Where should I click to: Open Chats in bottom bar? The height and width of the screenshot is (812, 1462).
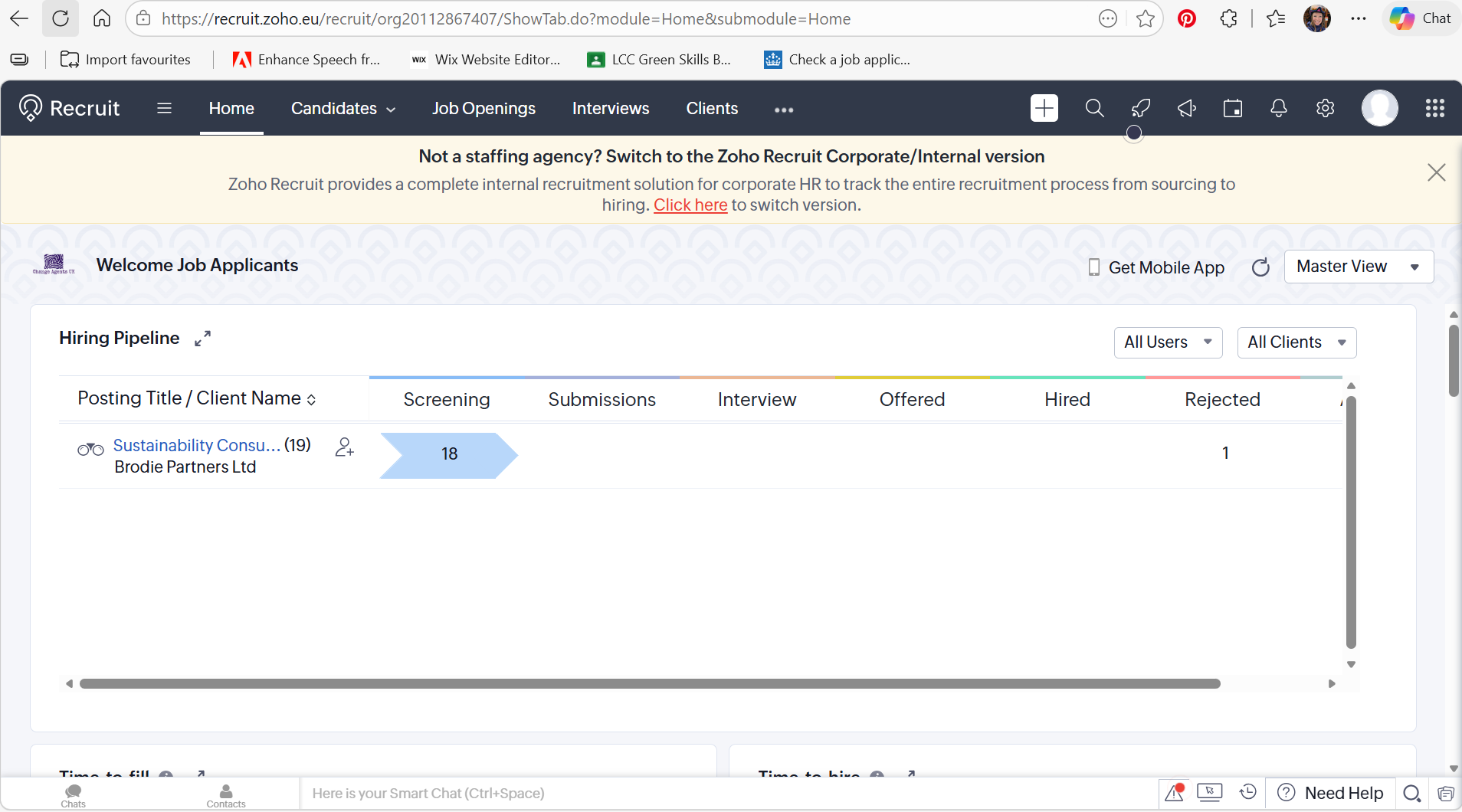tap(74, 795)
